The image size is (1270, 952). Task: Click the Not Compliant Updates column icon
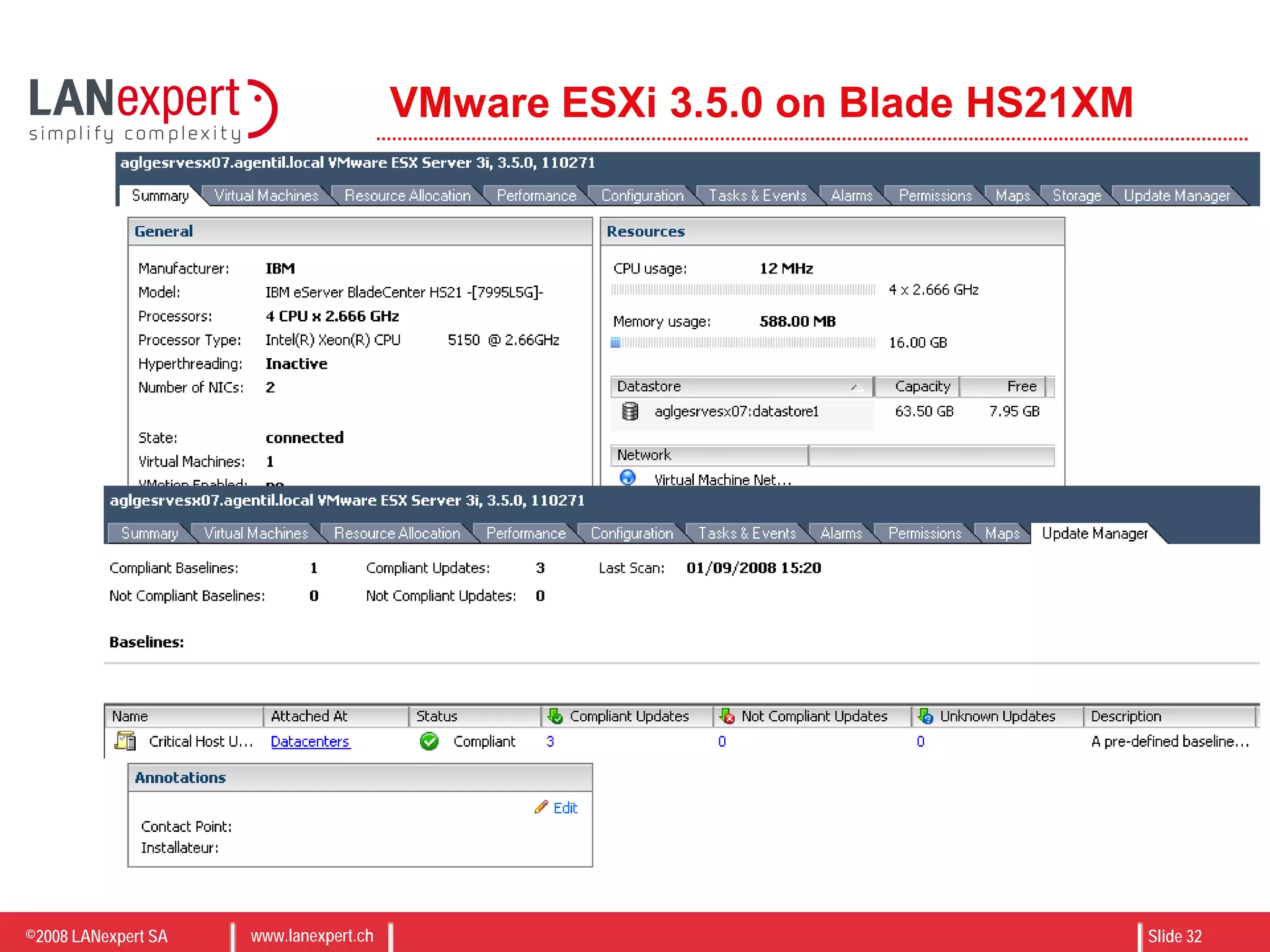tap(727, 716)
